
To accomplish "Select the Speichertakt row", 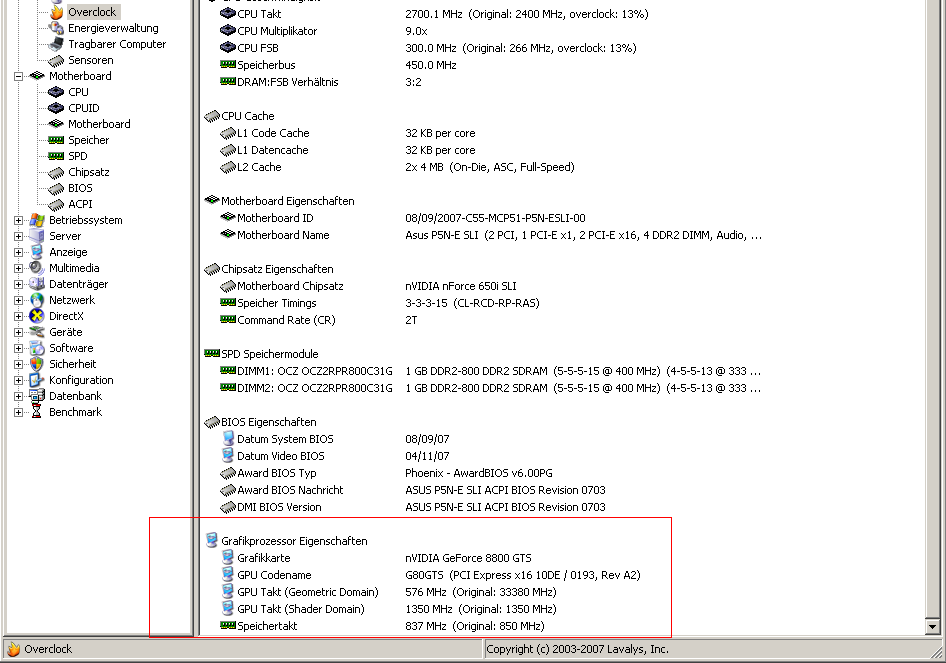I will (x=383, y=626).
